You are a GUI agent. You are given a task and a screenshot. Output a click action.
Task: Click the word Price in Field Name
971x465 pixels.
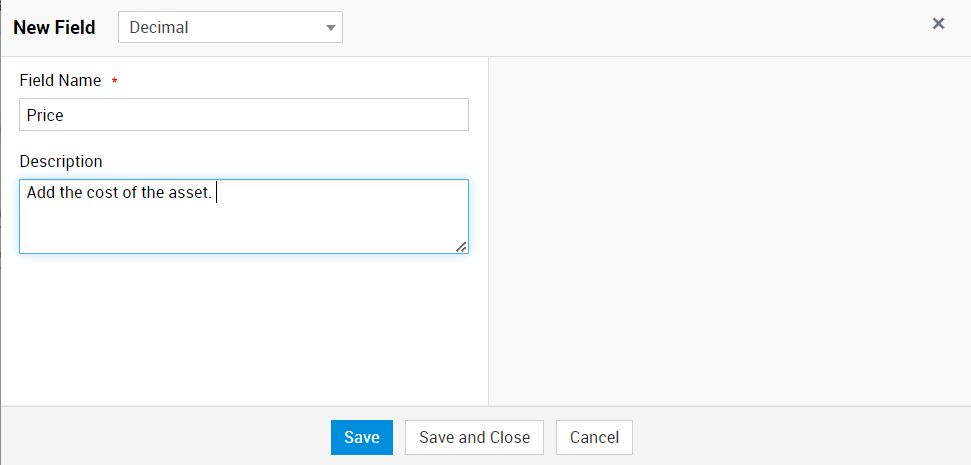tap(45, 115)
